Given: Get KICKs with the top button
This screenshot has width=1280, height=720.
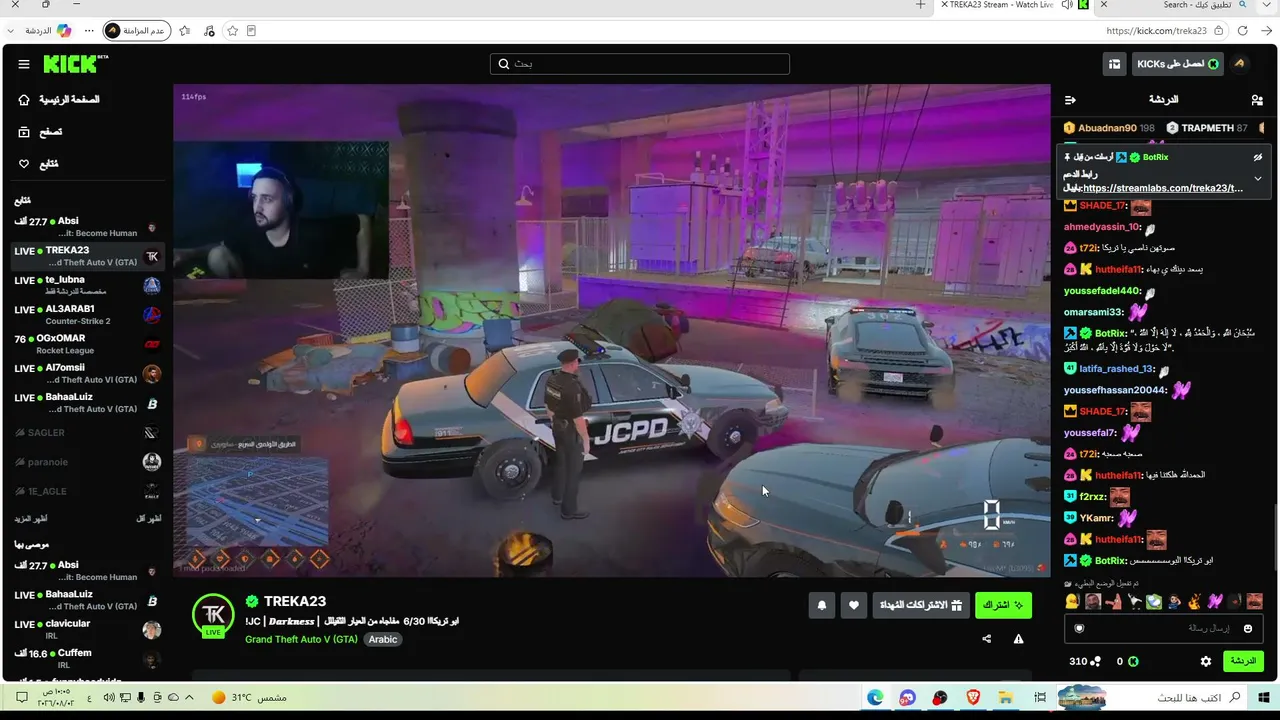Looking at the screenshot, I should coord(1178,64).
